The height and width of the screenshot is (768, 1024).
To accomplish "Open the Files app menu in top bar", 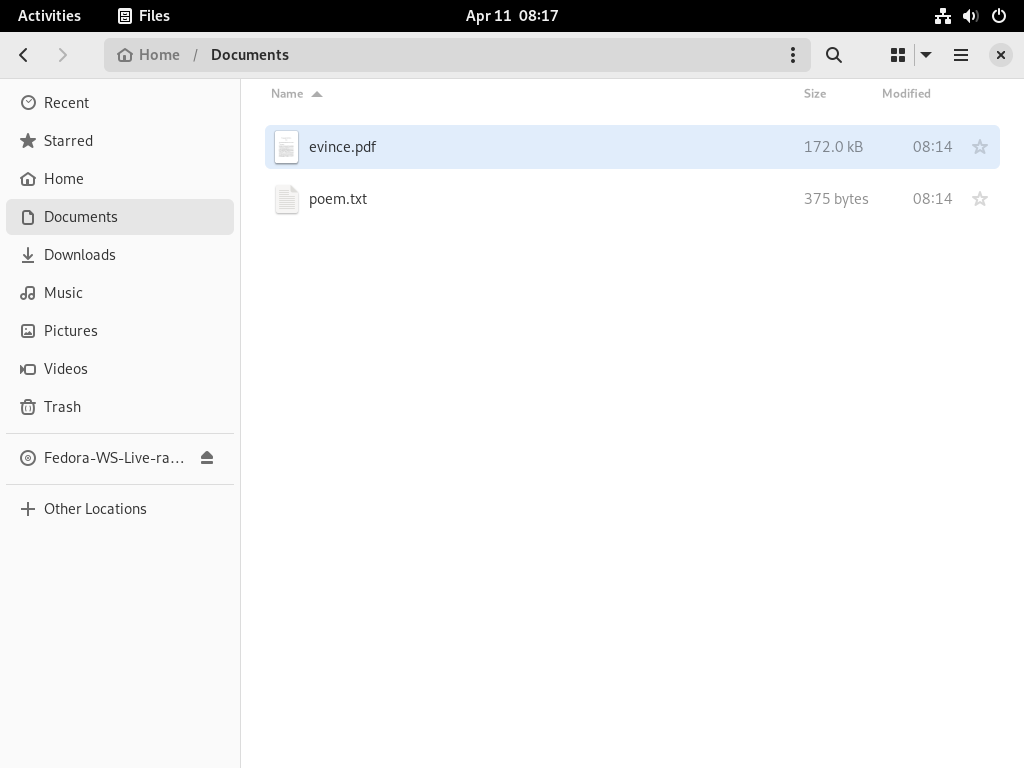I will [144, 16].
